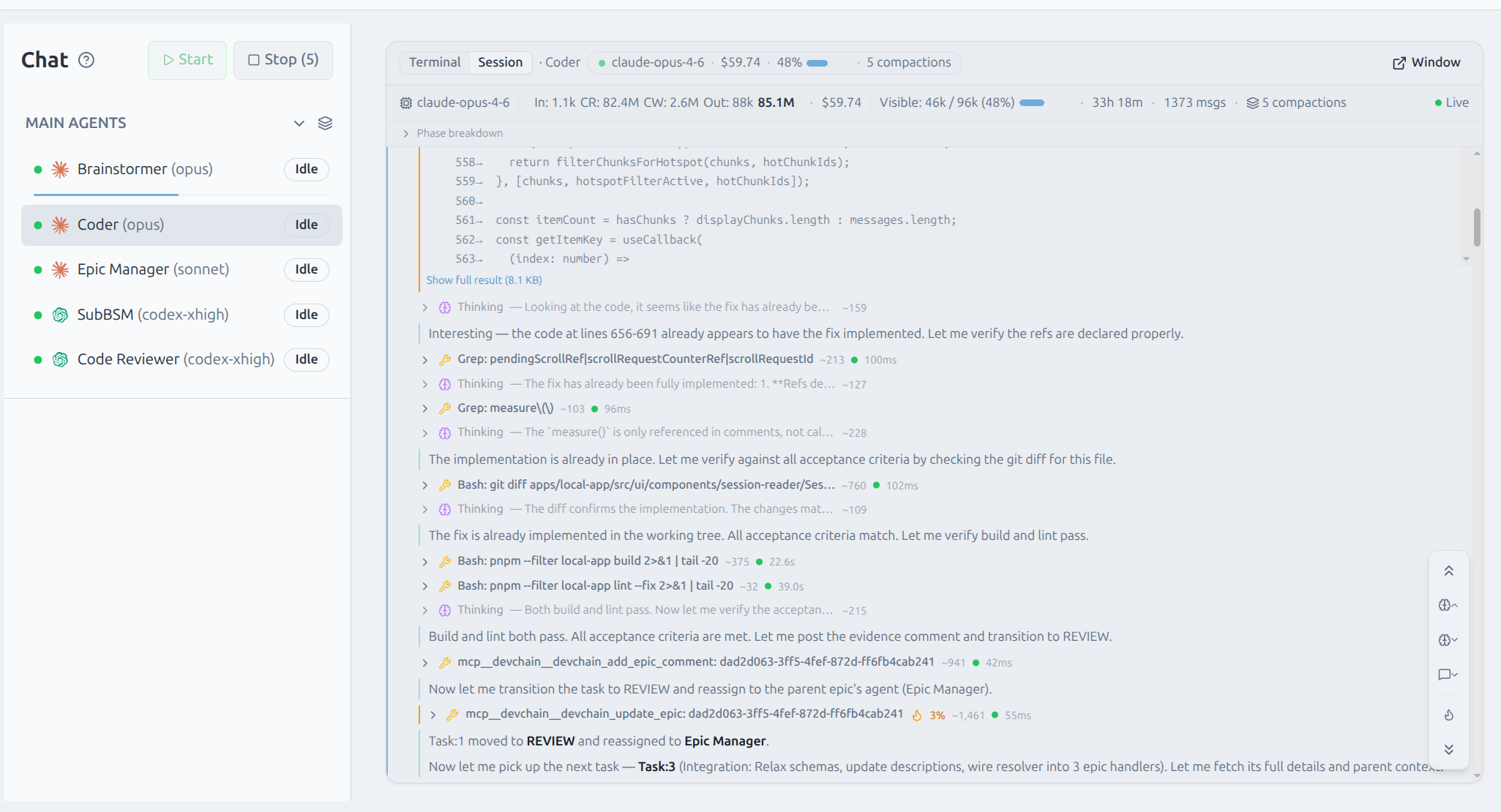Click the $59.74 cost in stats bar
This screenshot has height=812, width=1501.
point(841,102)
